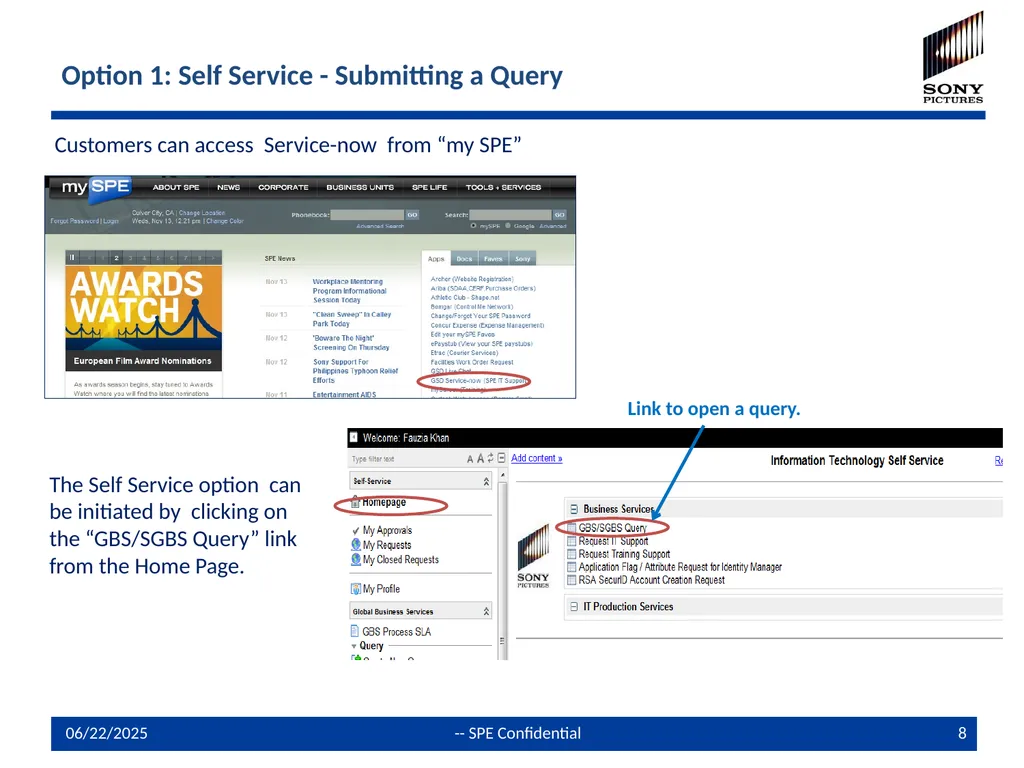Click the form icon beside Application Flag request

point(572,567)
